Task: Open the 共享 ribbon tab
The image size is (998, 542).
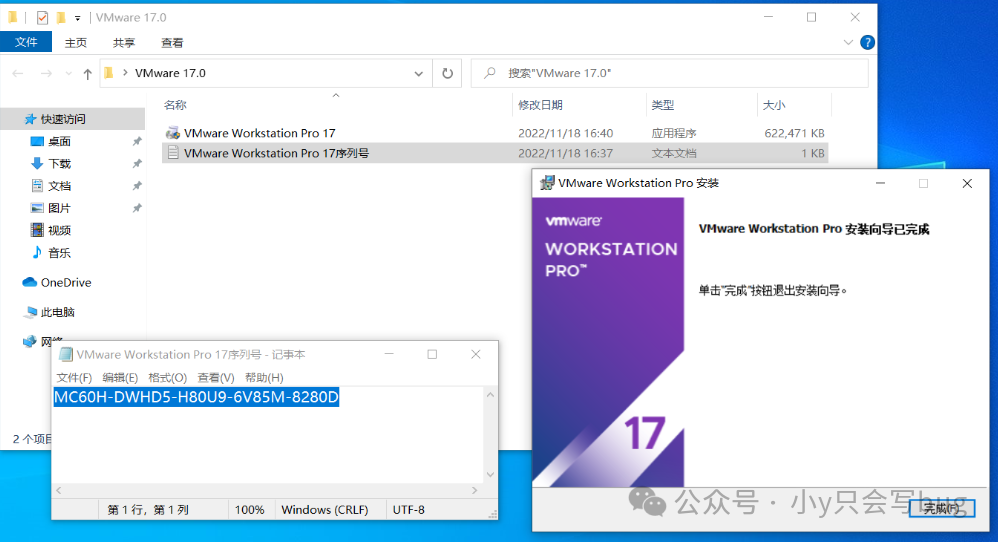Action: pos(123,43)
